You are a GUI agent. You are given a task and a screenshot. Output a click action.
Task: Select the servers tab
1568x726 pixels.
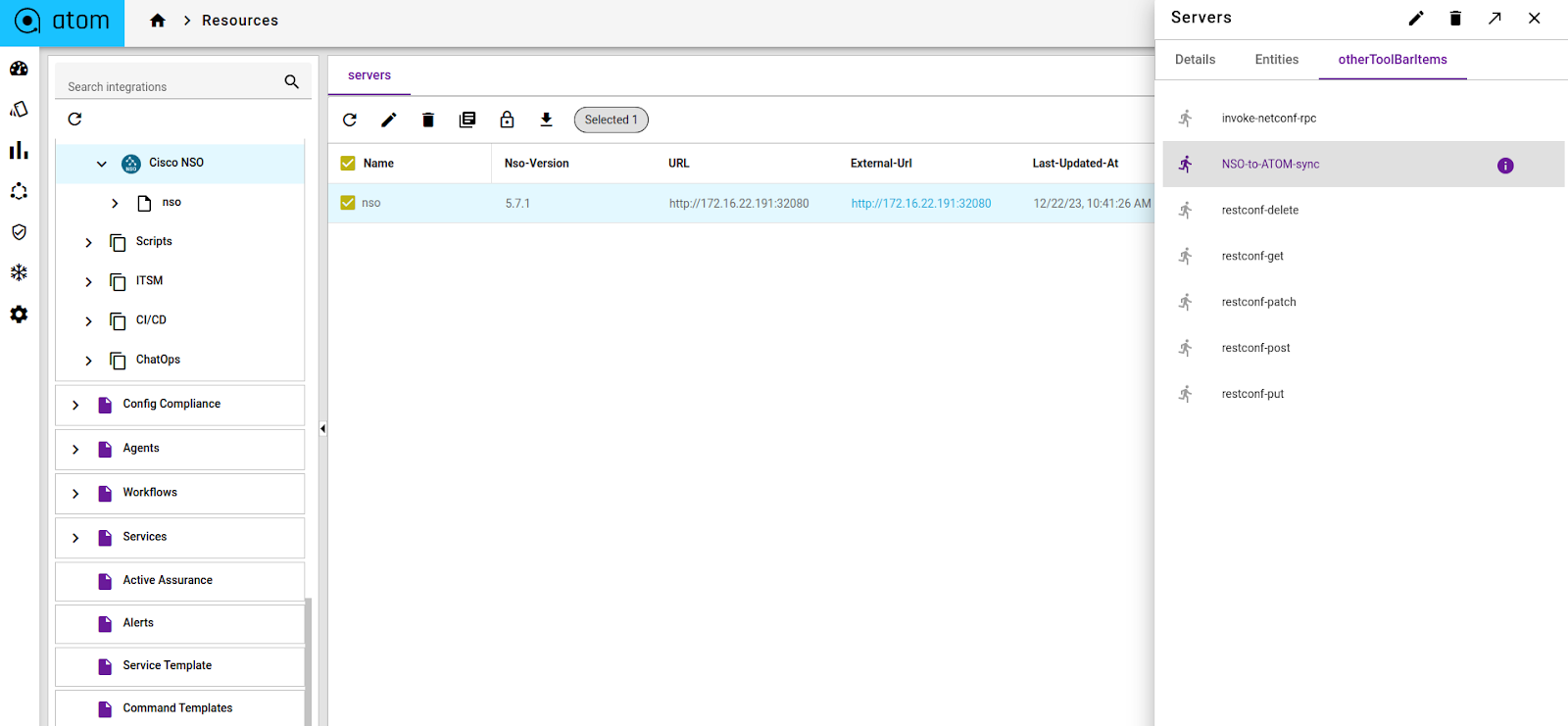coord(369,75)
